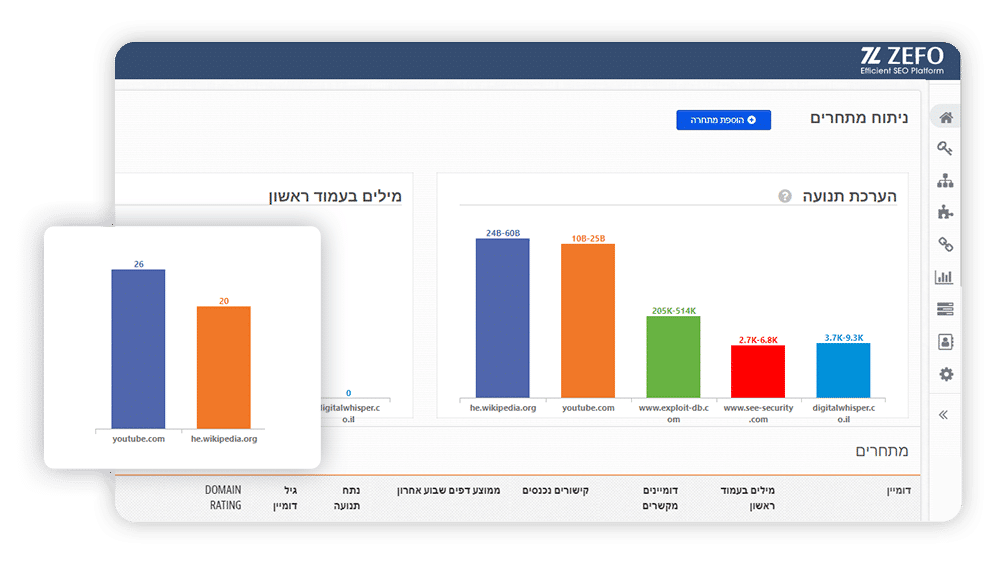
Task: Click the green www.exploit-db.com bar
Action: click(x=673, y=357)
